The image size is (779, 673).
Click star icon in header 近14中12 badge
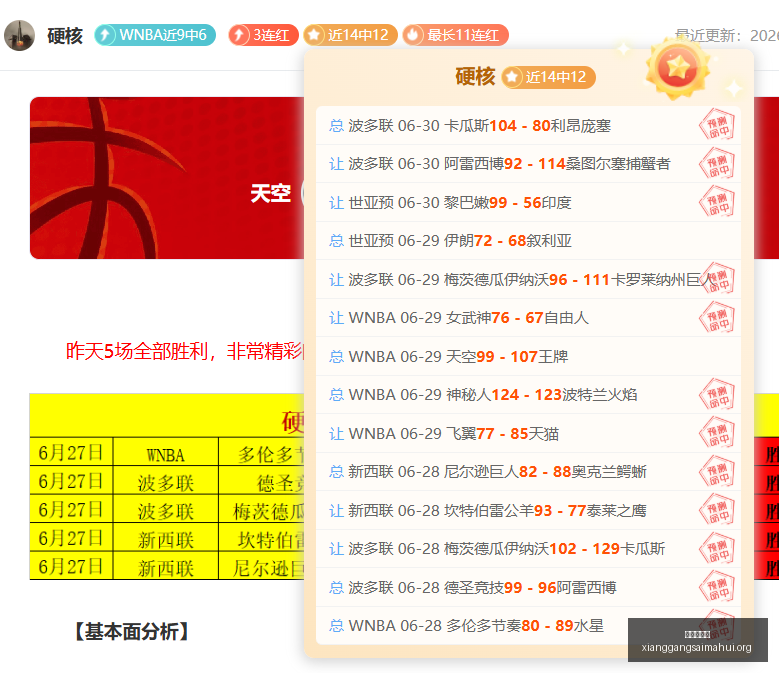(x=314, y=35)
